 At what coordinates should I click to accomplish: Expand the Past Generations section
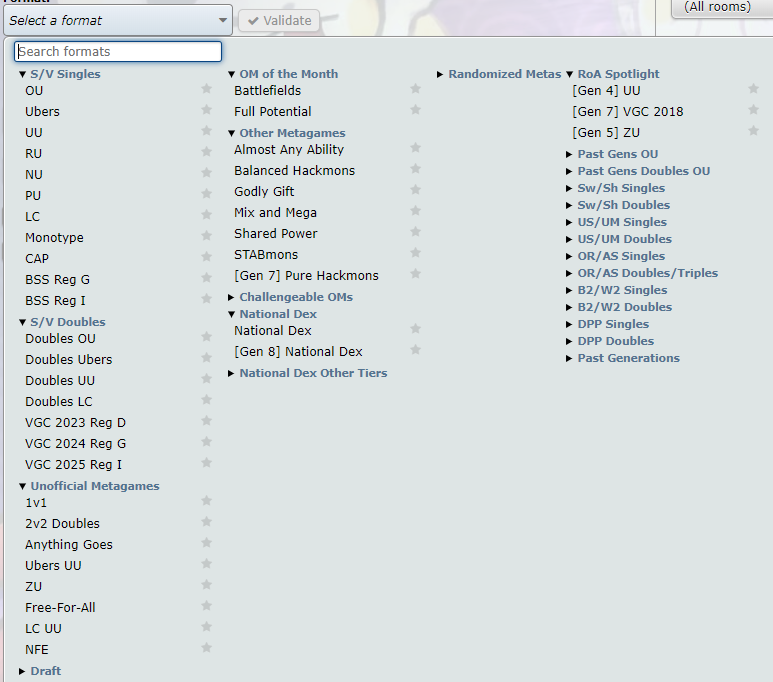coord(623,359)
